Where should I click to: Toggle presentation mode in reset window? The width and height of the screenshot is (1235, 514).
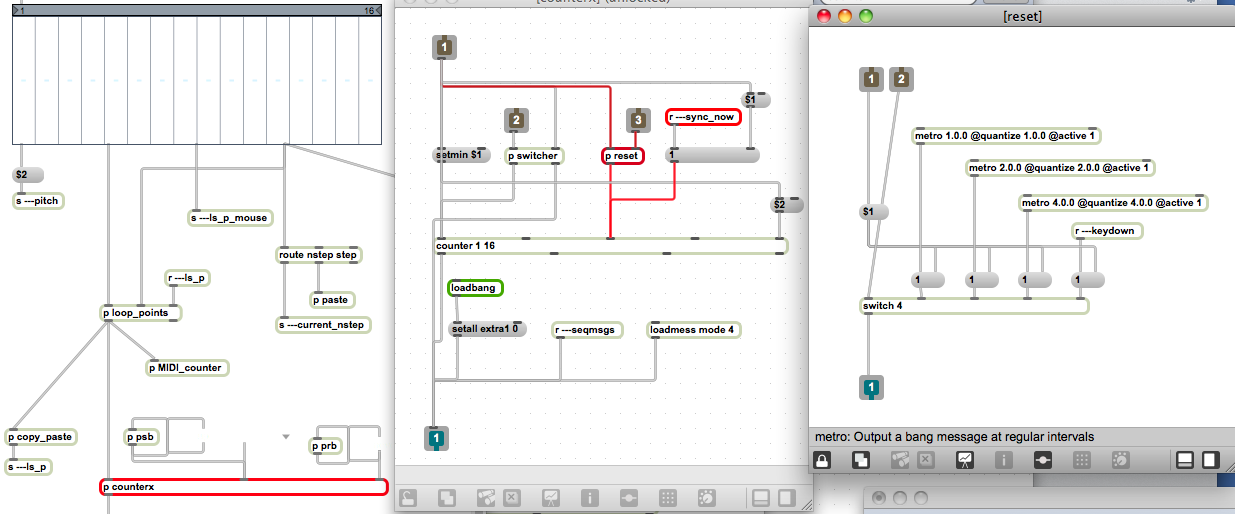tap(965, 461)
